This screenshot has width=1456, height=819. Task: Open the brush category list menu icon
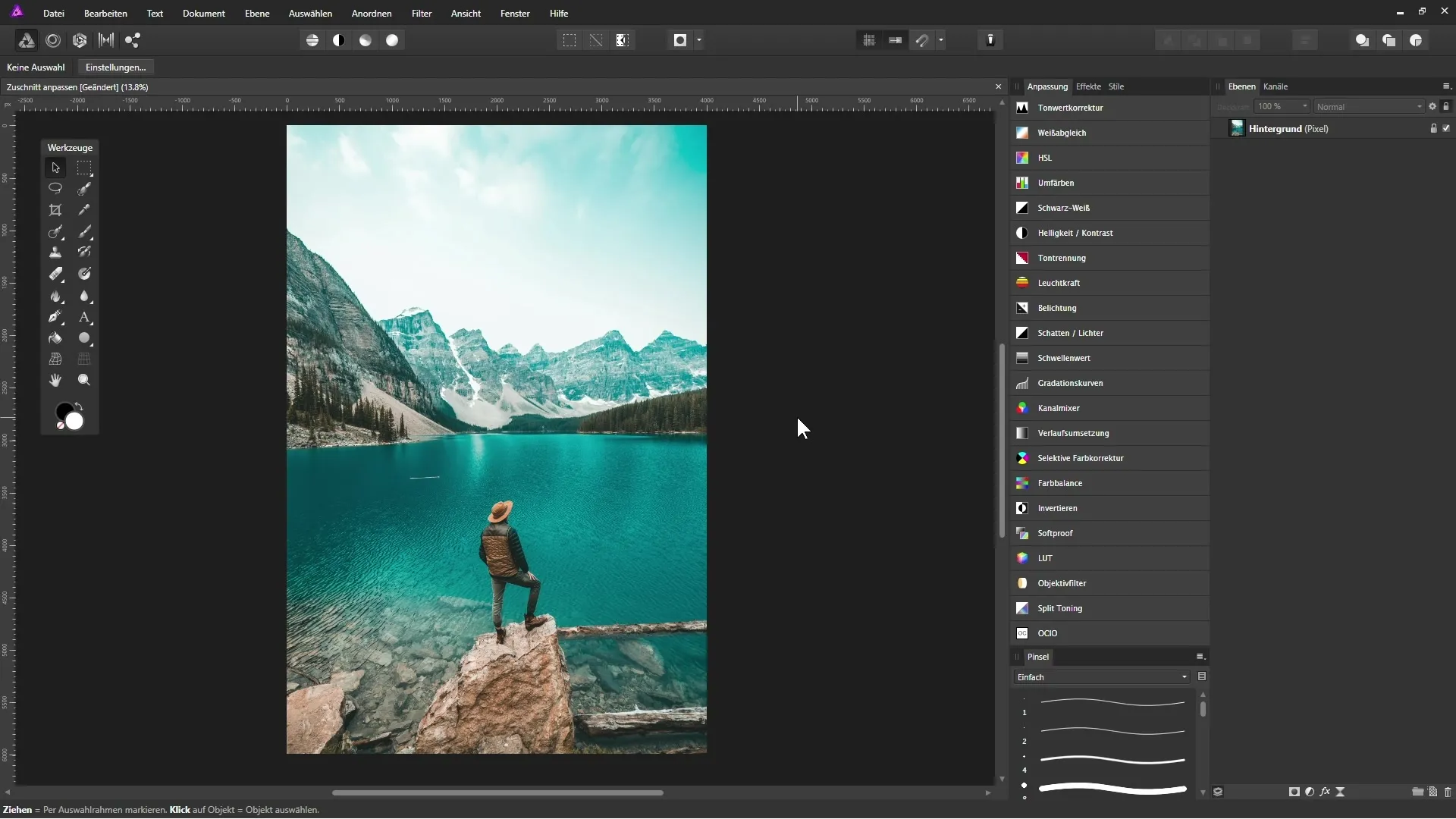(1202, 676)
